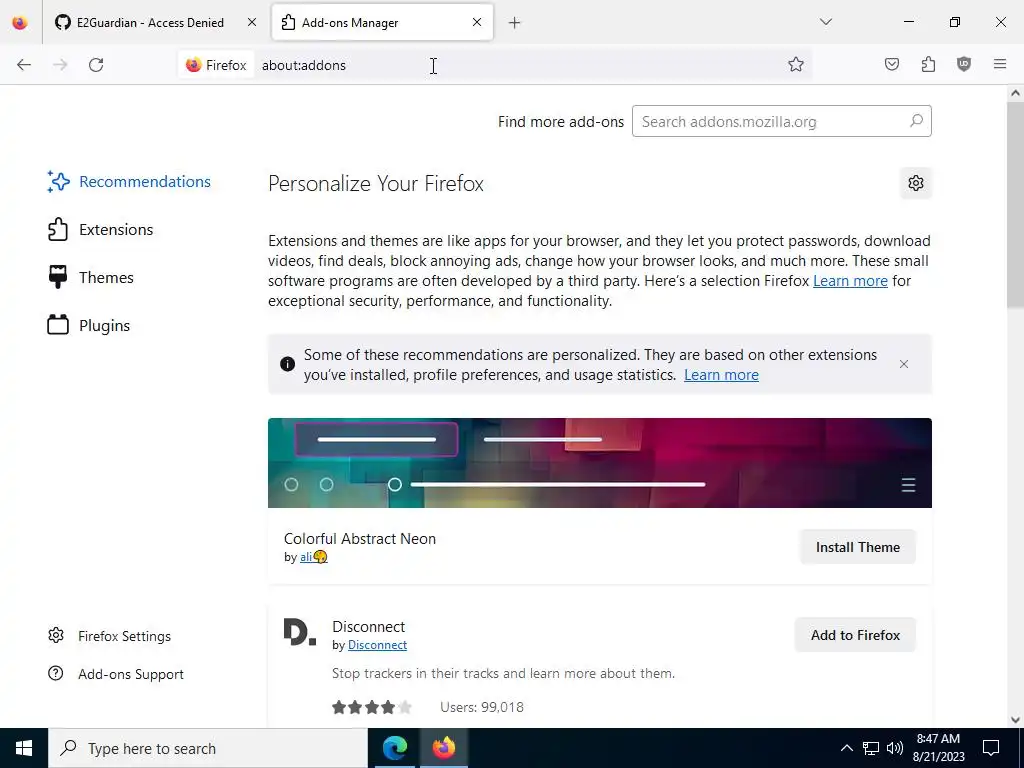Click Install Theme button

pos(857,547)
